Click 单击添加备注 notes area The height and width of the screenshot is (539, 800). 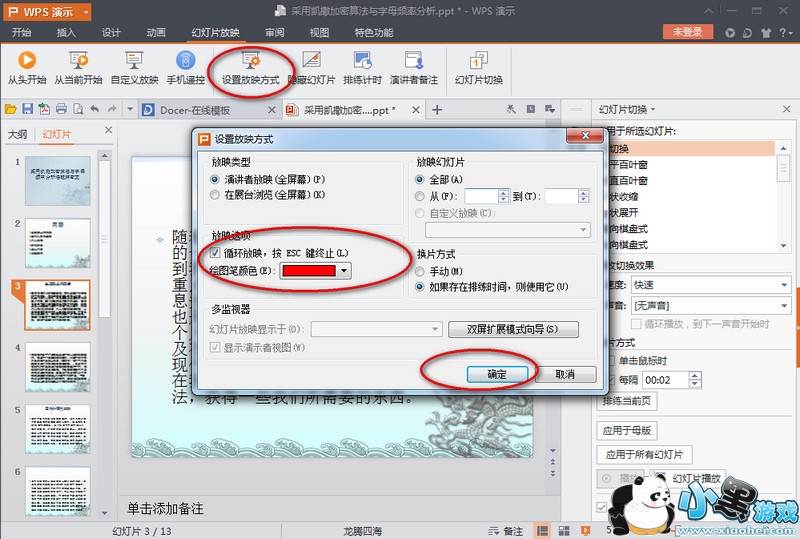click(x=165, y=508)
